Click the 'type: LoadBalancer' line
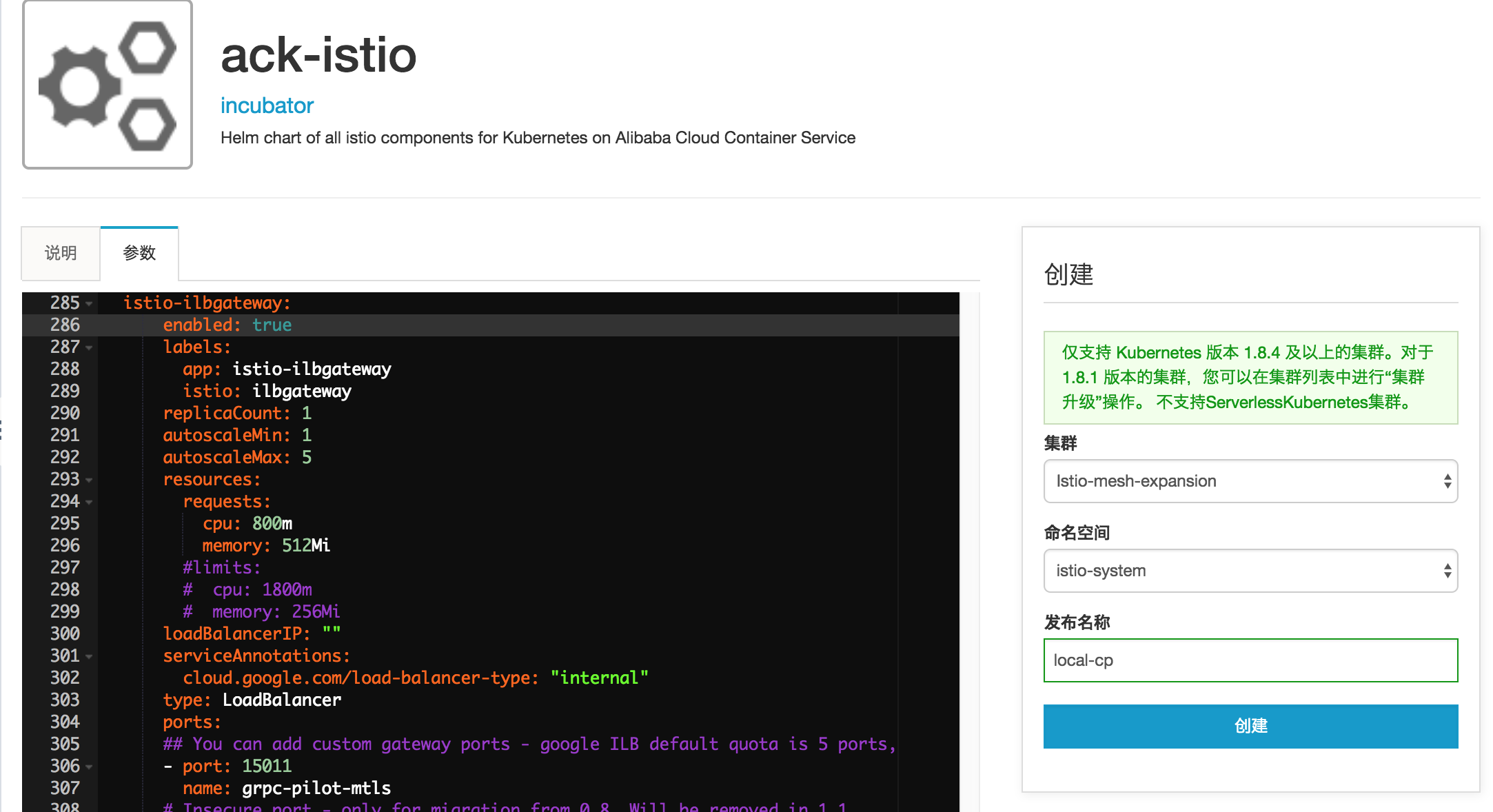1493x812 pixels. pyautogui.click(x=252, y=700)
